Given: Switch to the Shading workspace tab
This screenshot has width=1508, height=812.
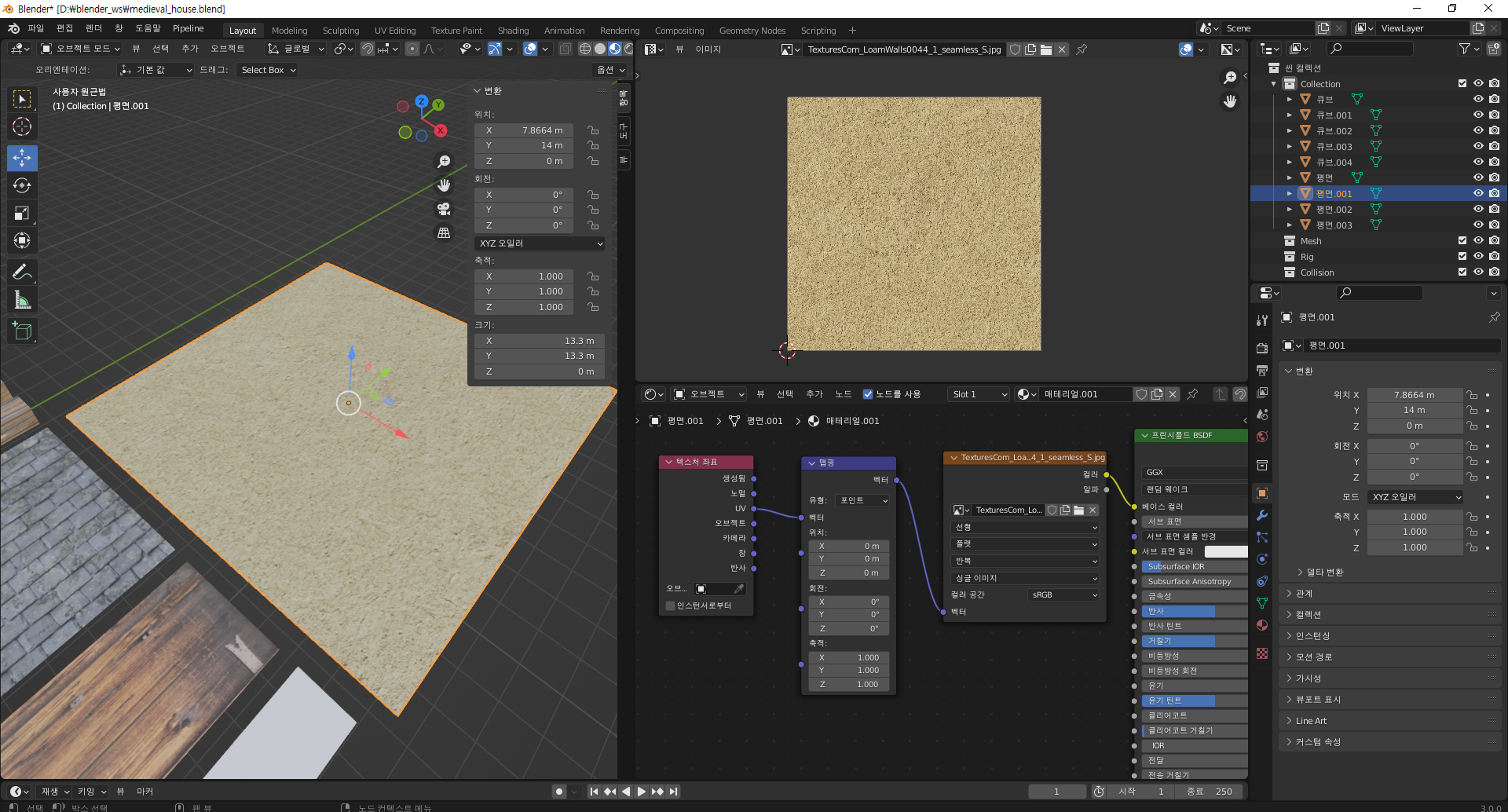Looking at the screenshot, I should click(x=513, y=31).
